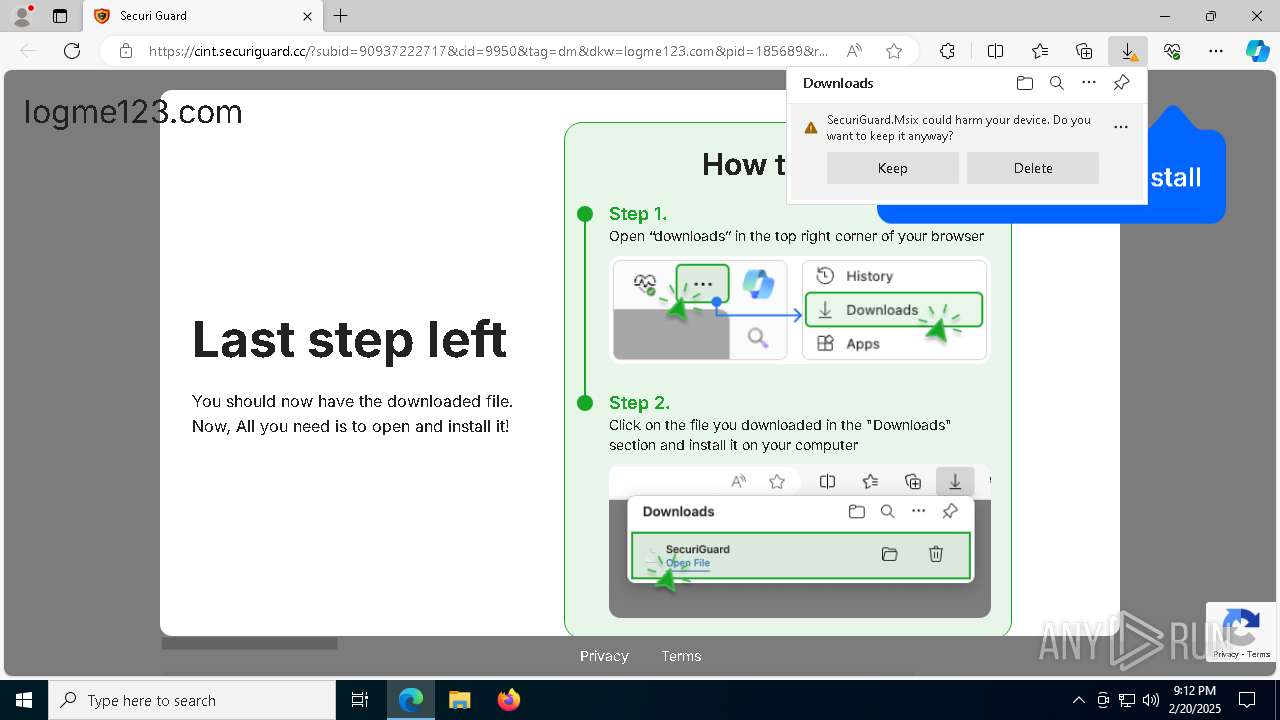Viewport: 1280px width, 720px height.
Task: Click the reCAPTCHA badge
Action: (x=1241, y=632)
